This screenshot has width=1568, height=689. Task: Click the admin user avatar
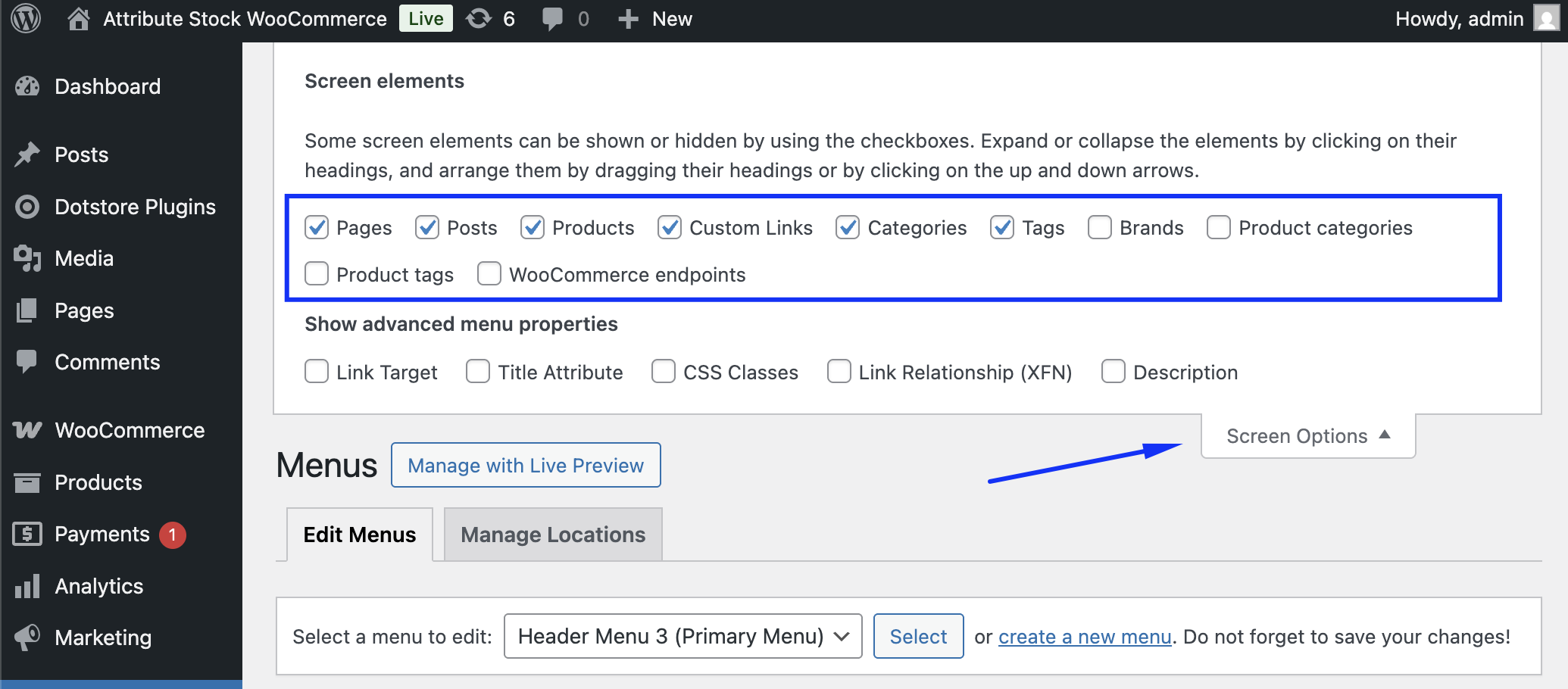(1545, 19)
